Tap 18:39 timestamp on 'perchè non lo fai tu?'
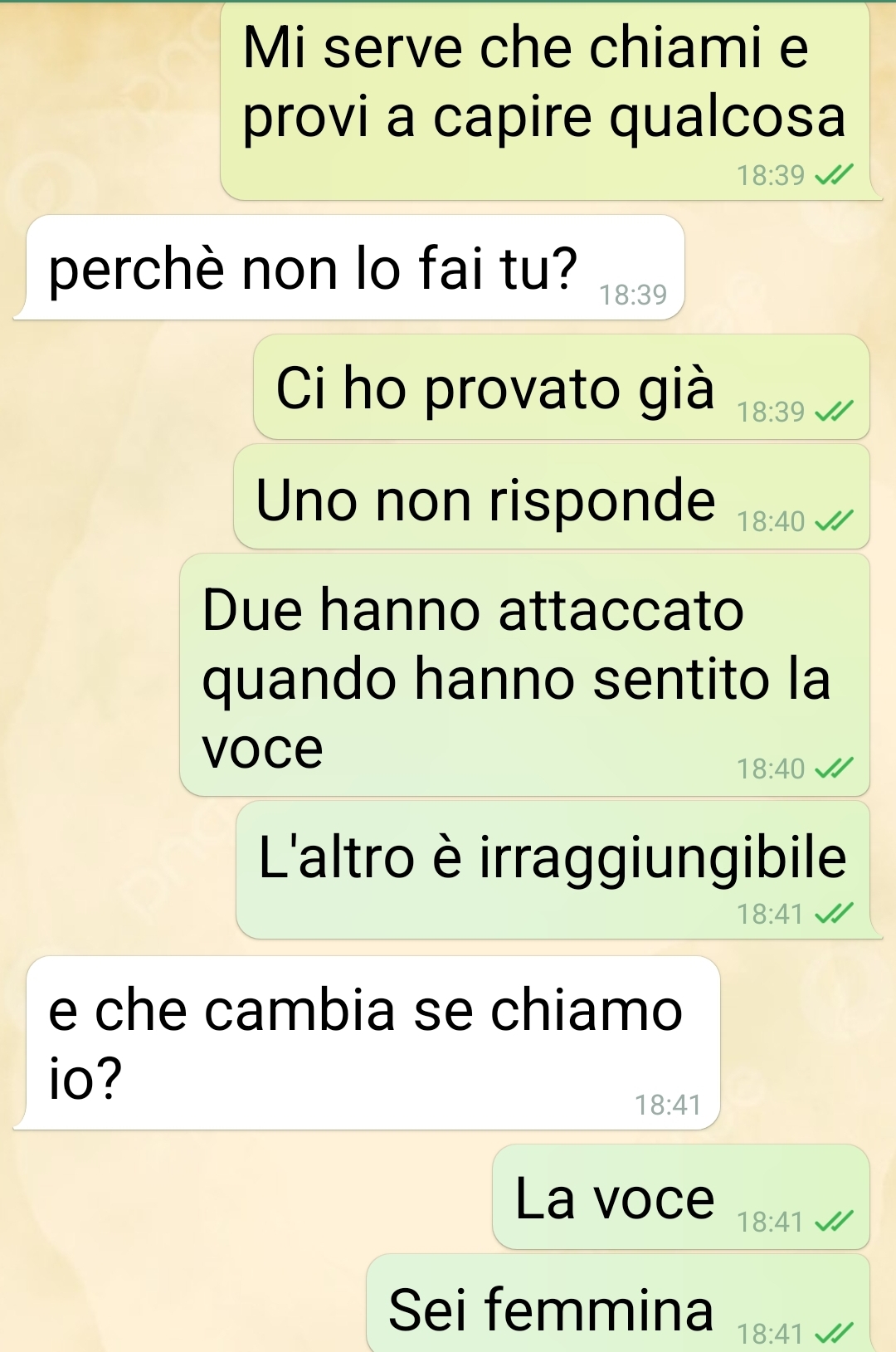Viewport: 896px width, 1352px height. tap(633, 295)
